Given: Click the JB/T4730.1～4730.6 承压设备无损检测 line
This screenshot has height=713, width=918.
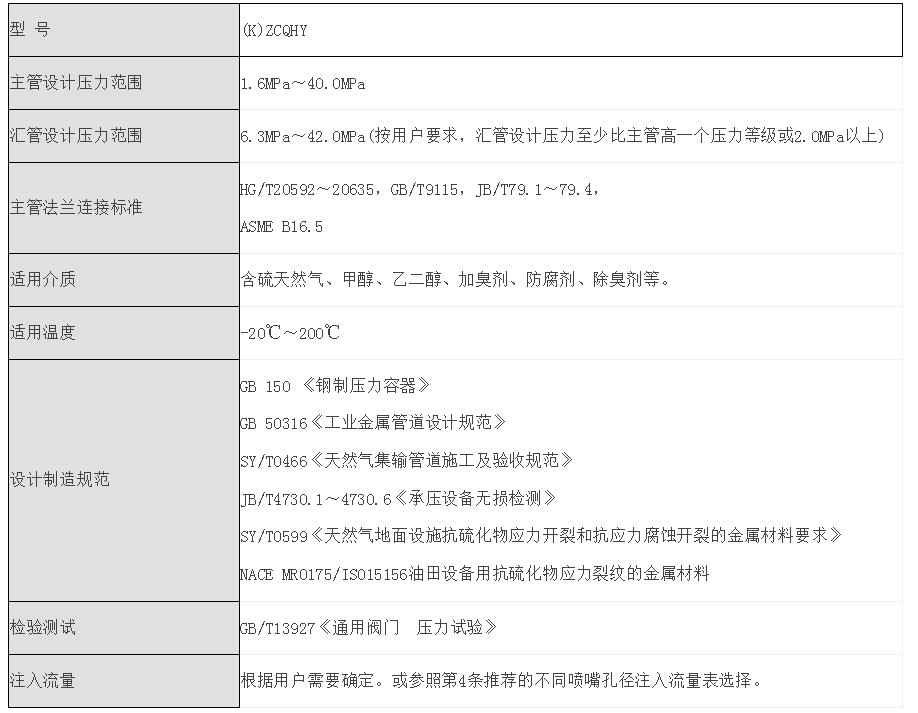Looking at the screenshot, I should (x=398, y=498).
